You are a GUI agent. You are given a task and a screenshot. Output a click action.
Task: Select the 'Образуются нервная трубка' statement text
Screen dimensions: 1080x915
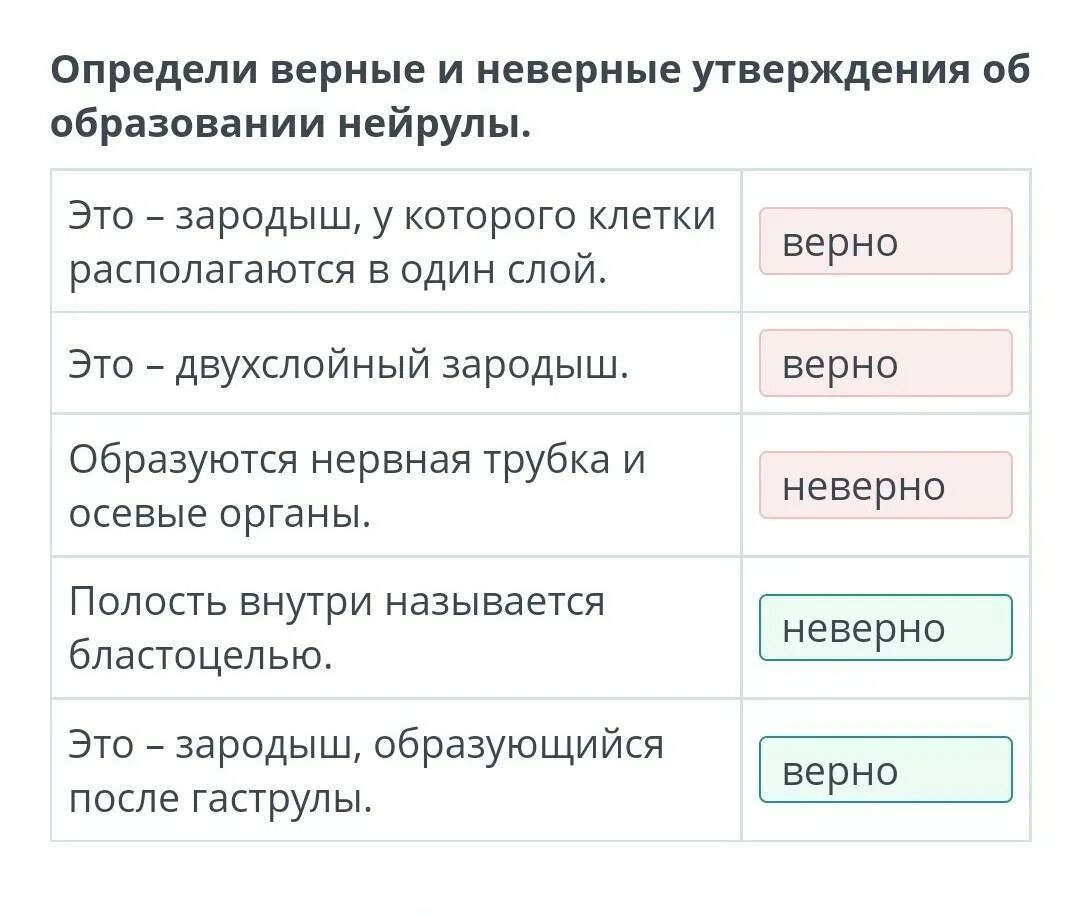(357, 486)
